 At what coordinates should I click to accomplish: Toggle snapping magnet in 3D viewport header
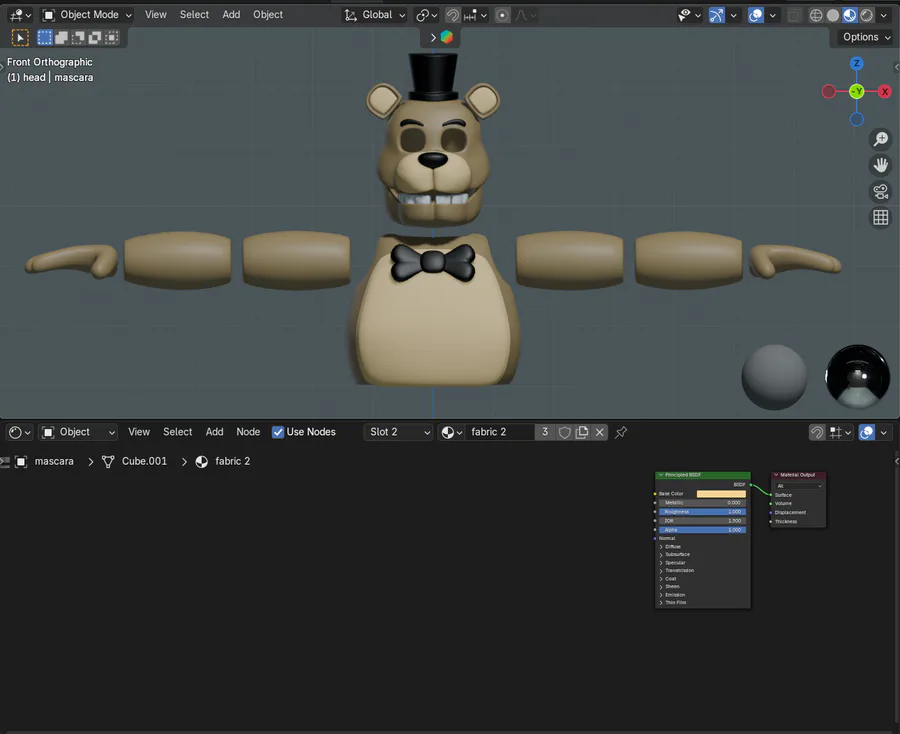(453, 15)
